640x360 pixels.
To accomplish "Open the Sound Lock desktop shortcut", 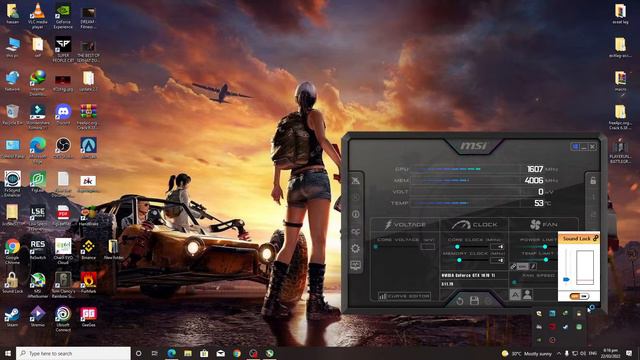I will pyautogui.click(x=12, y=283).
